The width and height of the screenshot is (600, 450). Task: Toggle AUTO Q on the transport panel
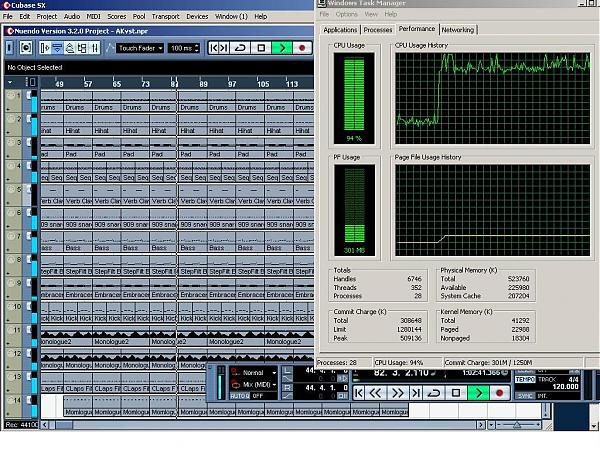[x=239, y=396]
